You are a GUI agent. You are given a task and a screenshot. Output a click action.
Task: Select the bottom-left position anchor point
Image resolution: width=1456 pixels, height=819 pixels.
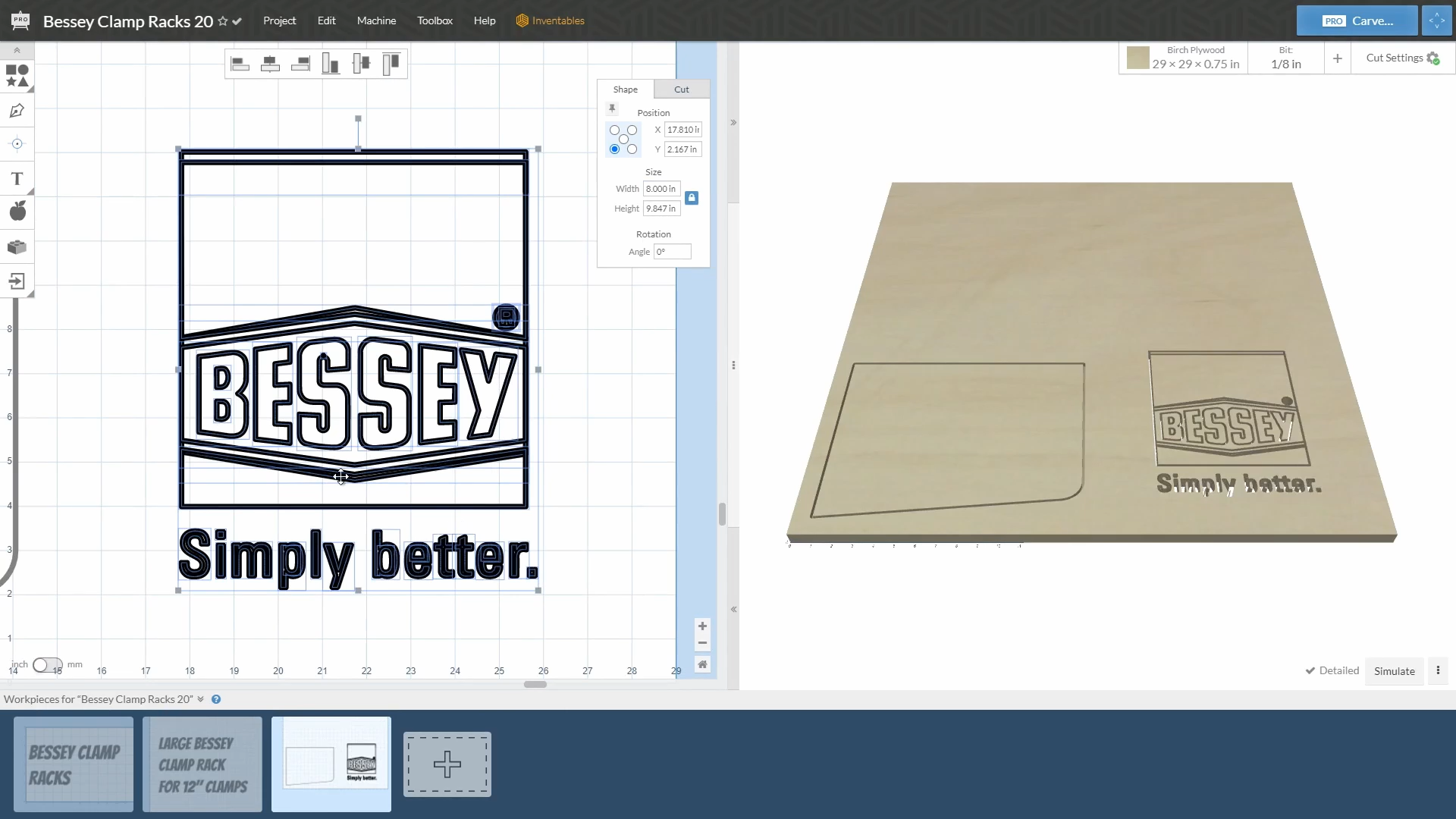point(613,149)
